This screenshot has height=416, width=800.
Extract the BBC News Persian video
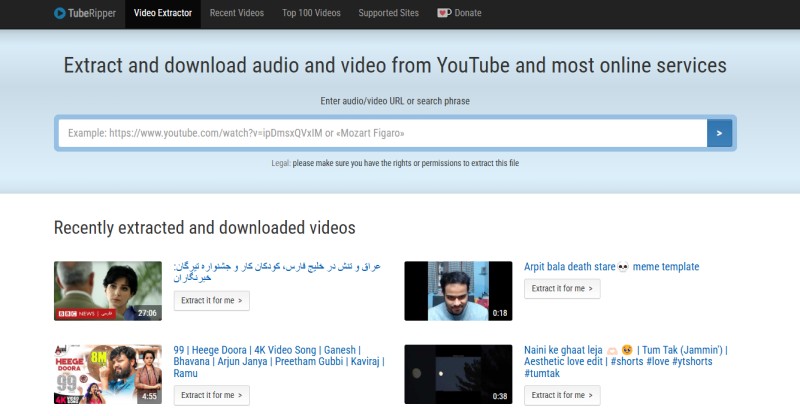tap(211, 301)
